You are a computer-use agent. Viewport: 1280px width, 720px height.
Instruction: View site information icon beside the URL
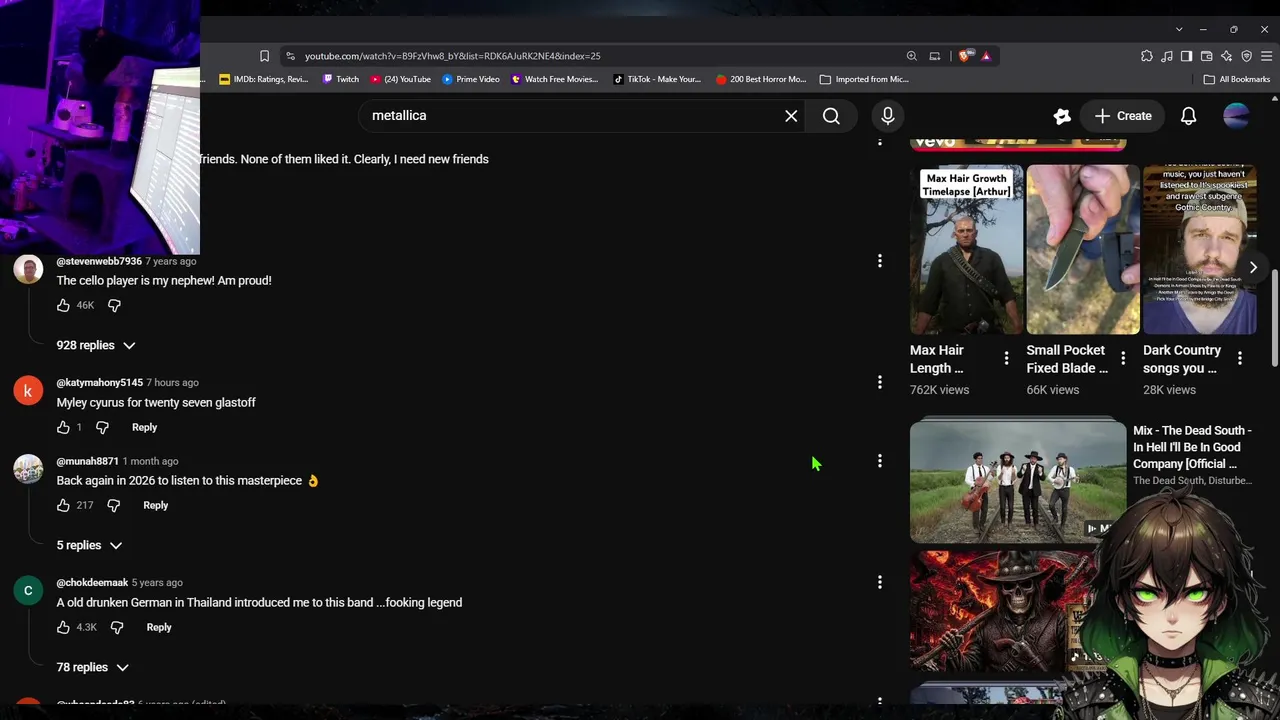coord(290,56)
